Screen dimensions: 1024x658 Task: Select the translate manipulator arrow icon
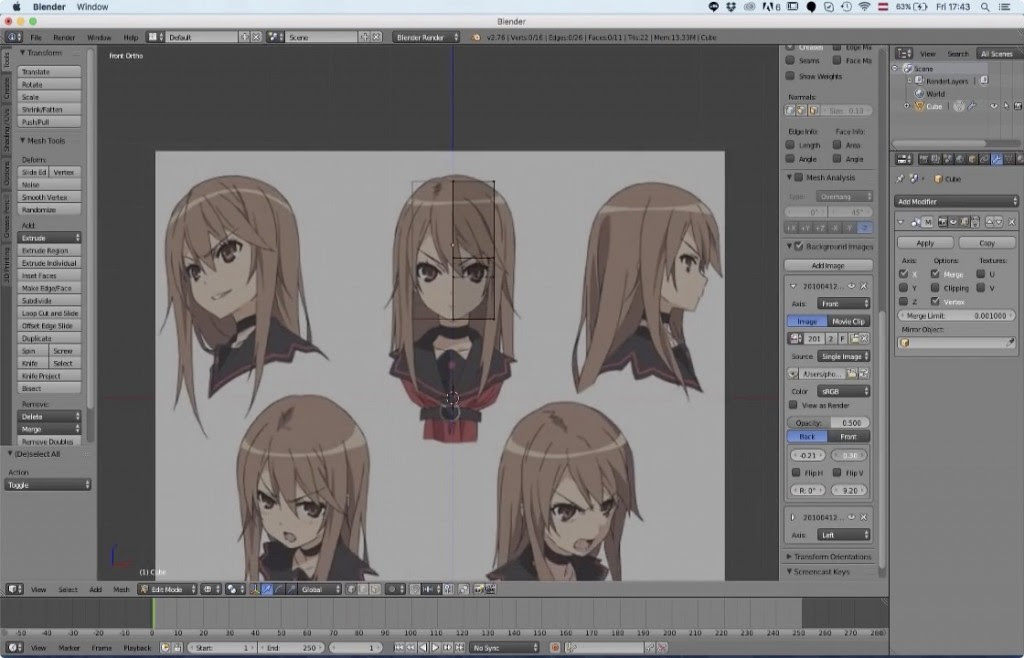pyautogui.click(x=267, y=589)
